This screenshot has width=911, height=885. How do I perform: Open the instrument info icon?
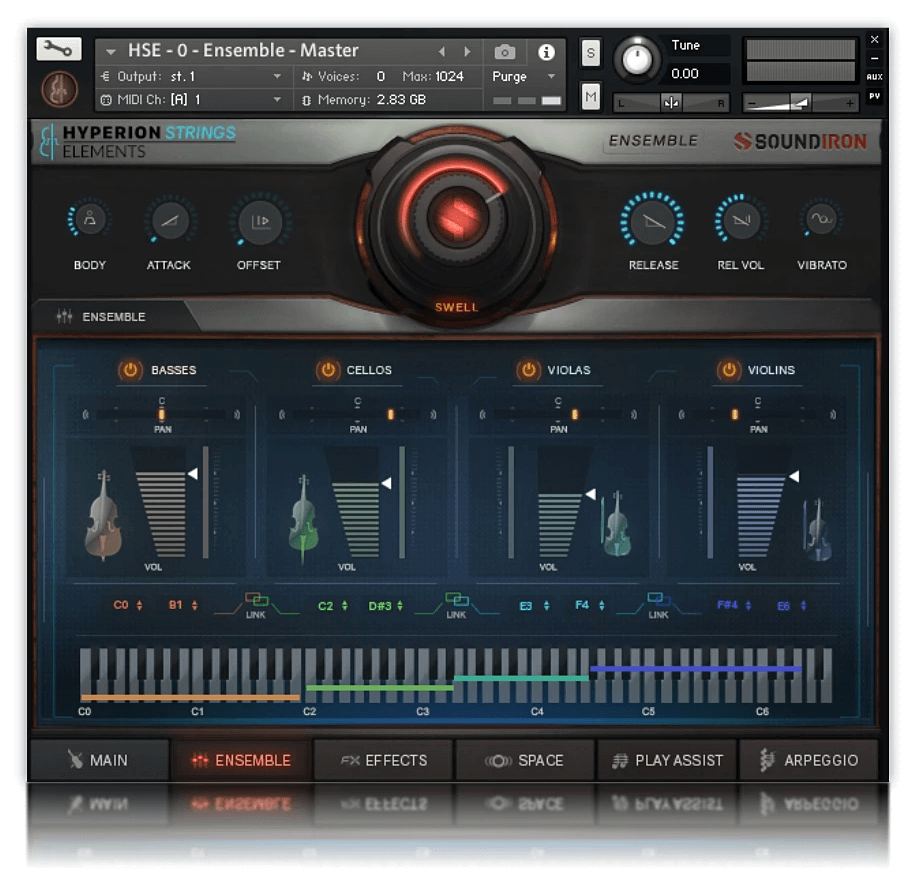[546, 50]
